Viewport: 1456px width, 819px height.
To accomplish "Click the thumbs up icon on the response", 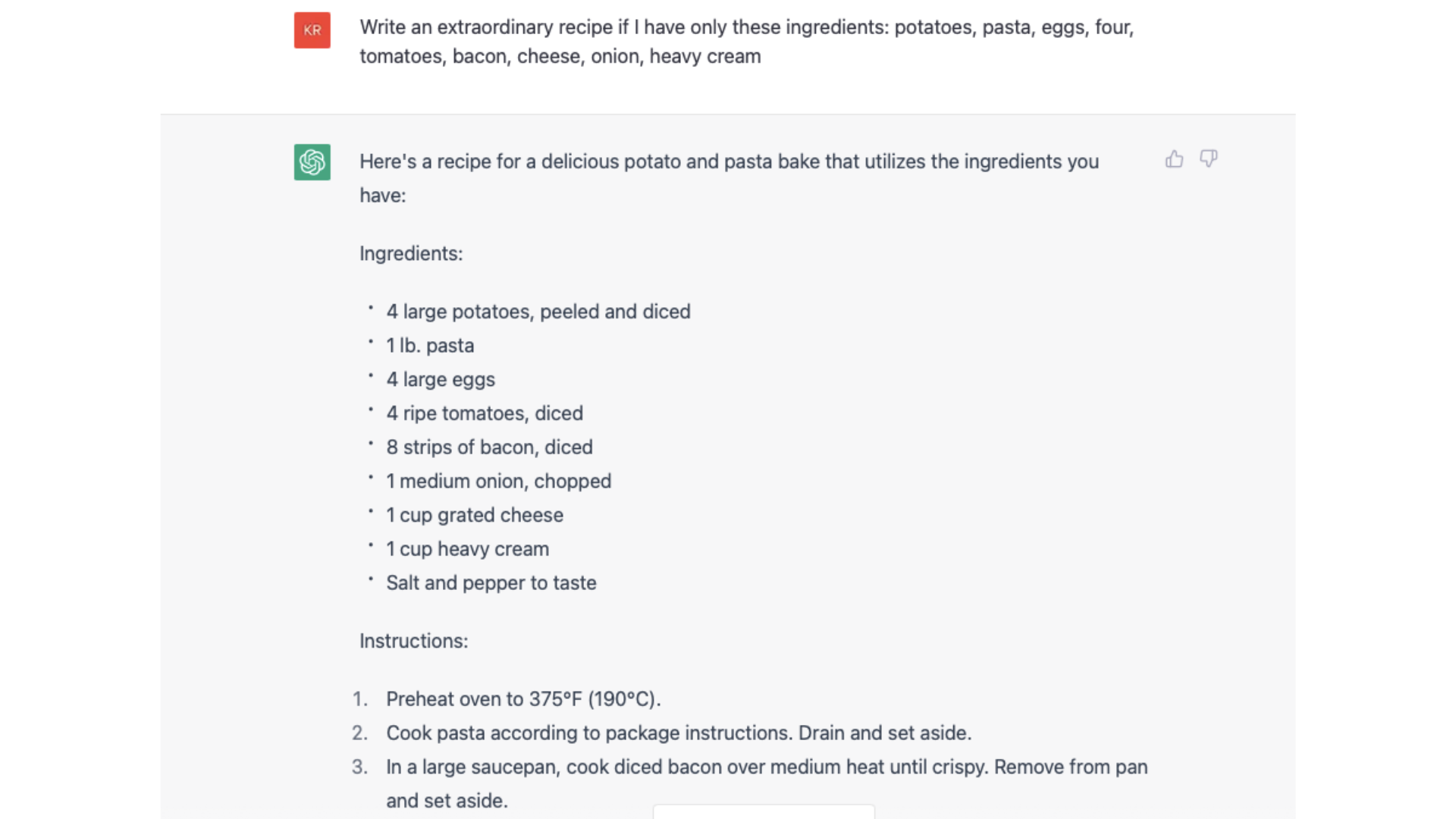I will [x=1174, y=159].
